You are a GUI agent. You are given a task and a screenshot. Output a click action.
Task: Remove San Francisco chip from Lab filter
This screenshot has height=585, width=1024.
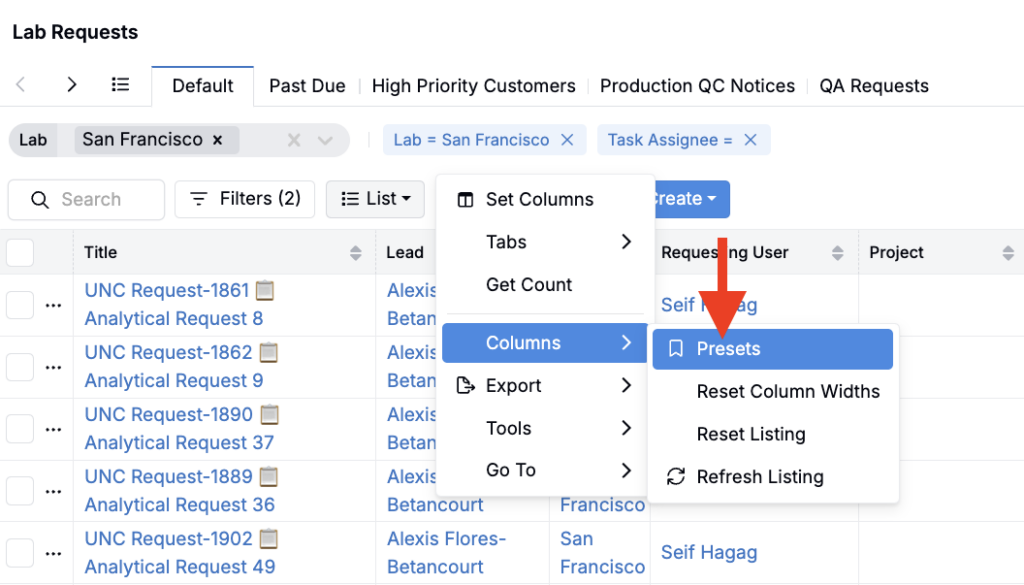point(217,140)
